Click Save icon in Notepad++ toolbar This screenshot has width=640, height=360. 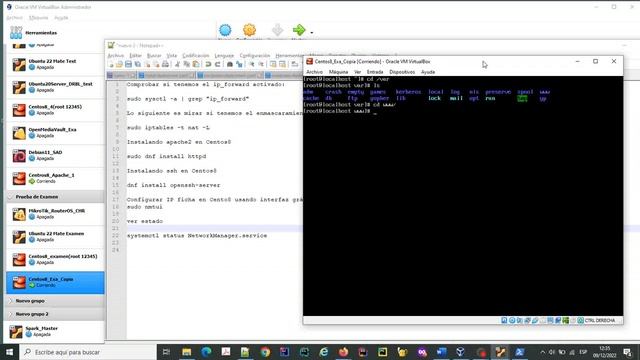pos(128,64)
